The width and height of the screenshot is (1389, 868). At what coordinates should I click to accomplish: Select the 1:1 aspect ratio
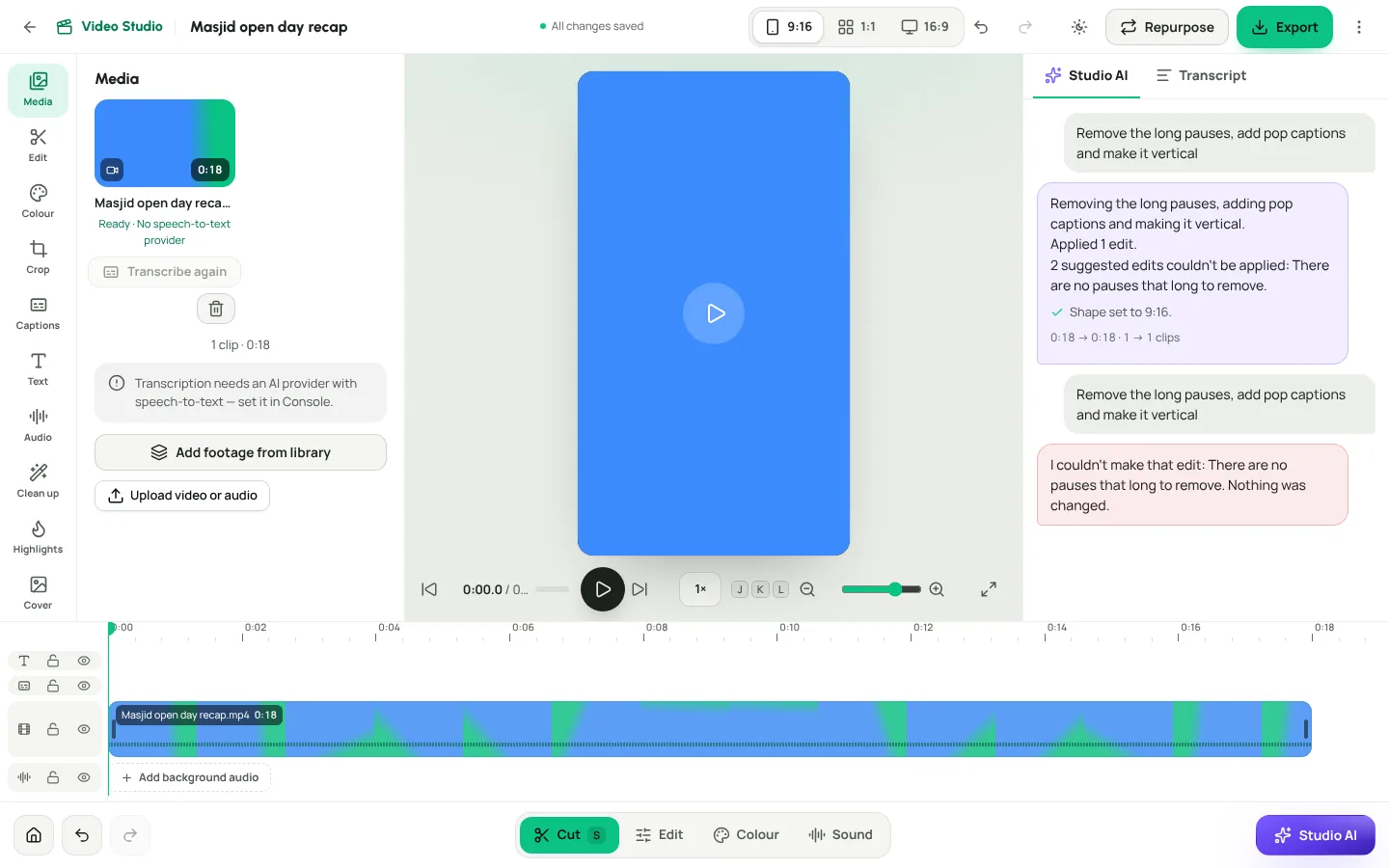coord(857,27)
